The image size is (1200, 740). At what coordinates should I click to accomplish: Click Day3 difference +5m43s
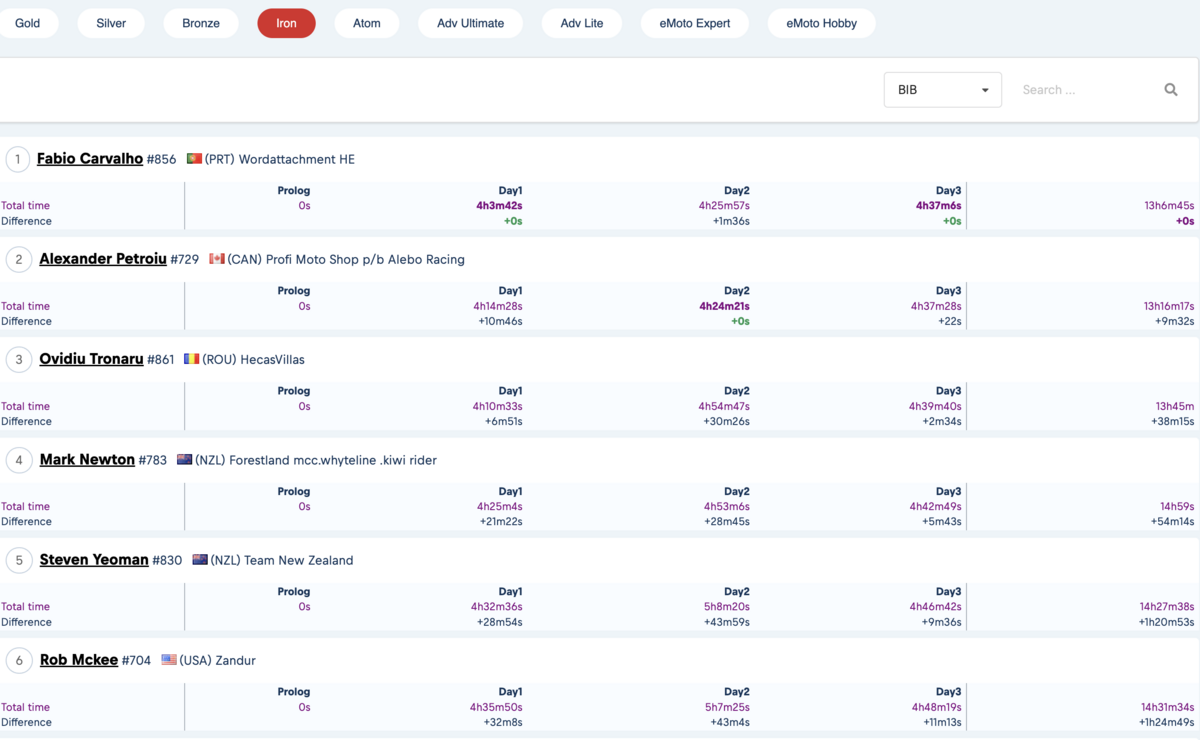click(x=942, y=521)
